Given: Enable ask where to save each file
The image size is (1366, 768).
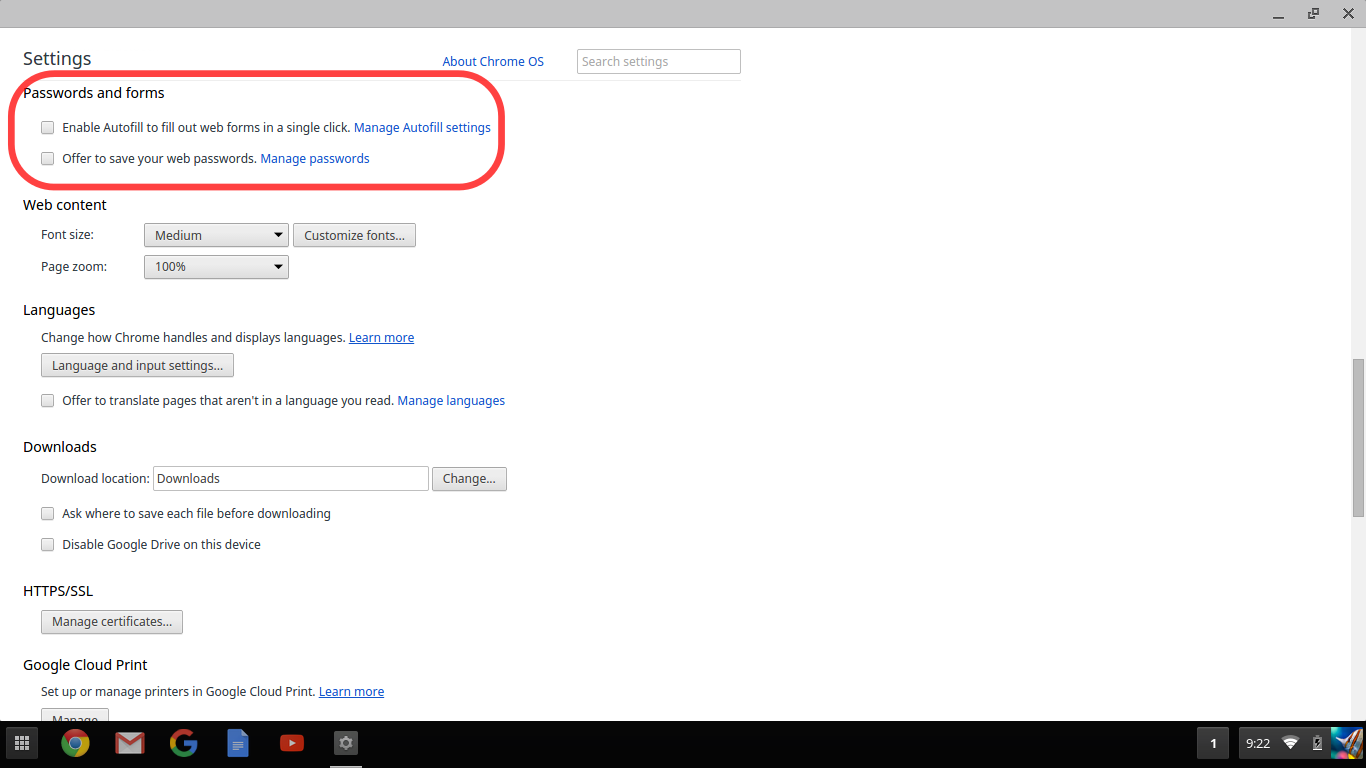Looking at the screenshot, I should [48, 514].
